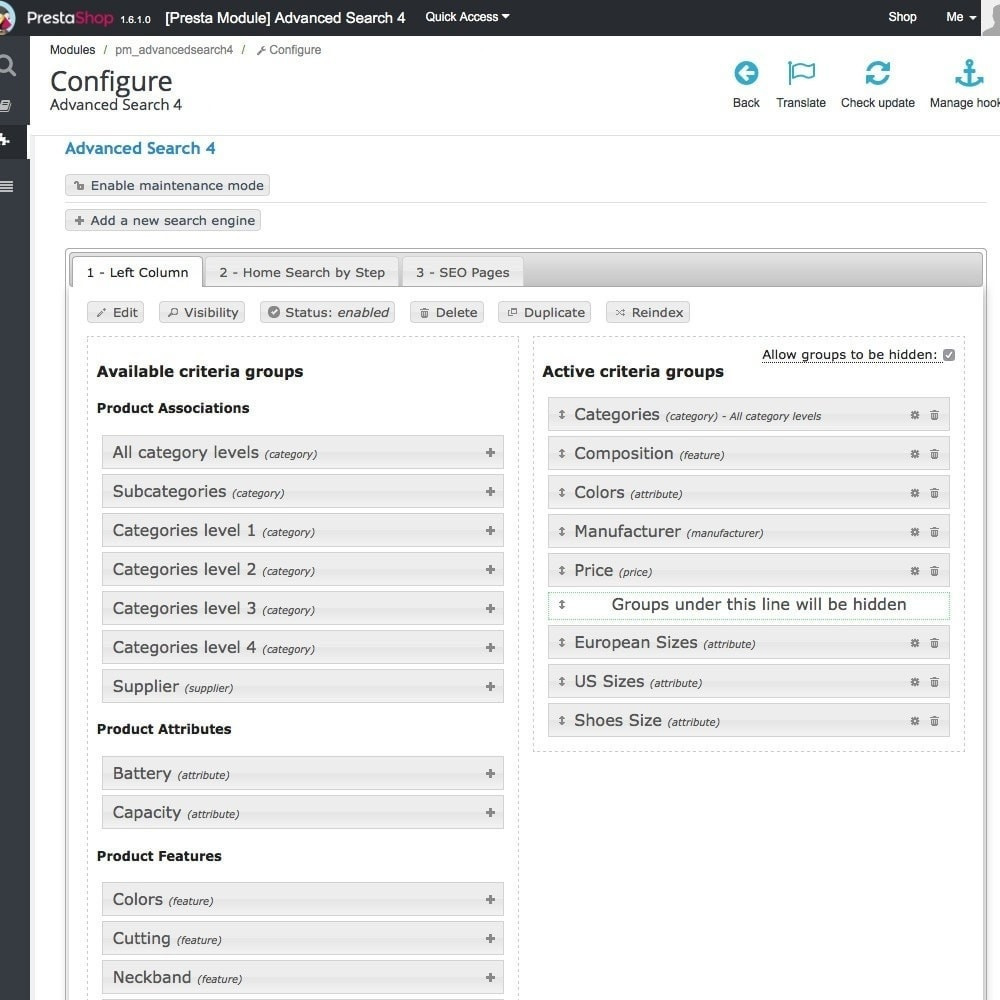Click the Manage hooks anchor icon
The image size is (1000, 1000).
(968, 73)
